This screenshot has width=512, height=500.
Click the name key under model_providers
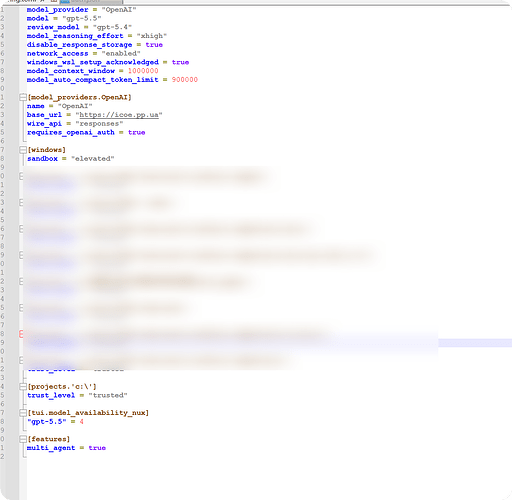point(36,106)
